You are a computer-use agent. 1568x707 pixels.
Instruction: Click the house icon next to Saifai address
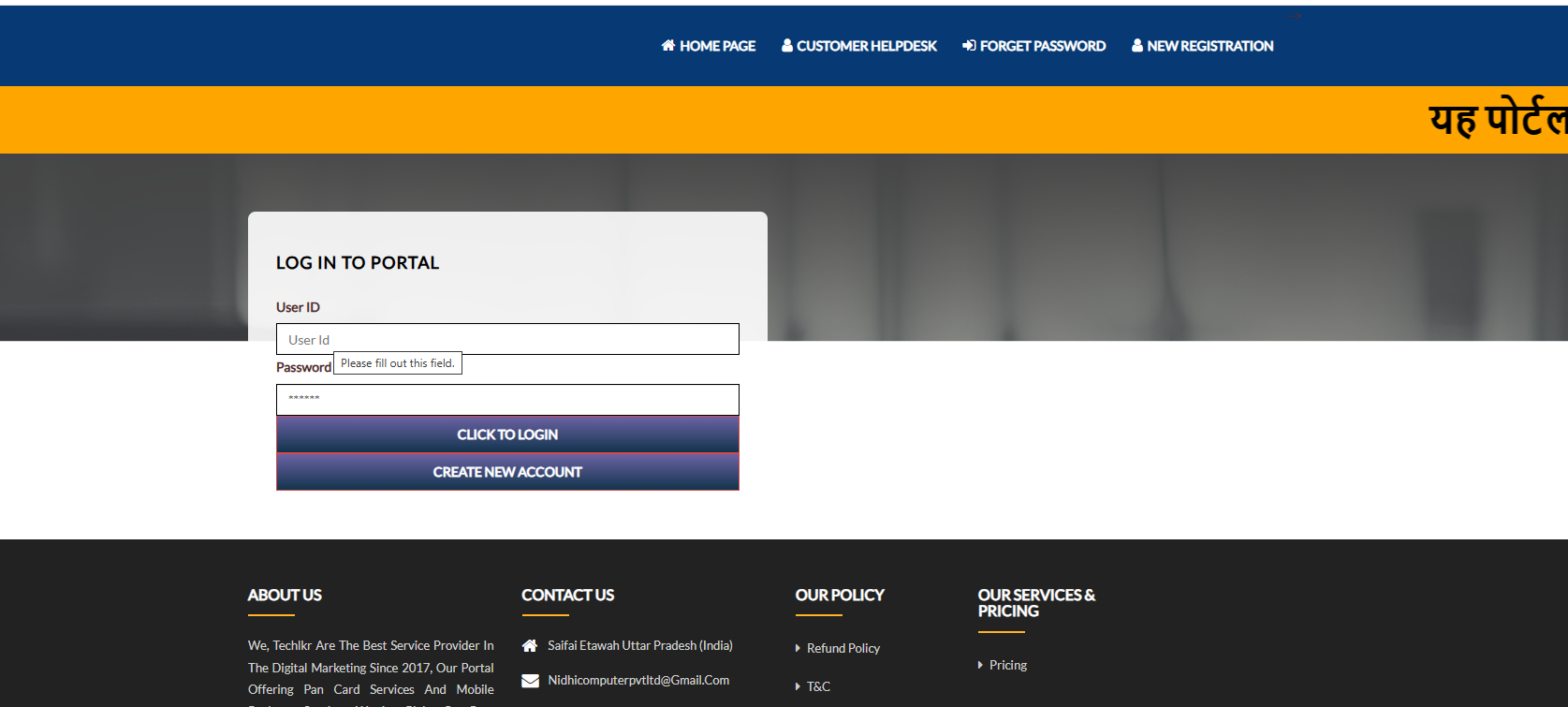[530, 645]
